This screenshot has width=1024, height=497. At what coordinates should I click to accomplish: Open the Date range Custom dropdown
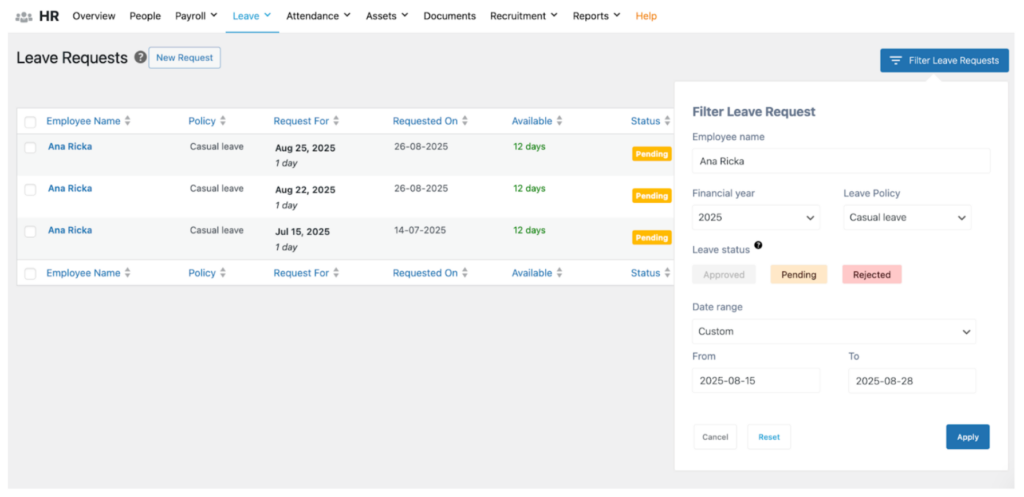point(833,331)
